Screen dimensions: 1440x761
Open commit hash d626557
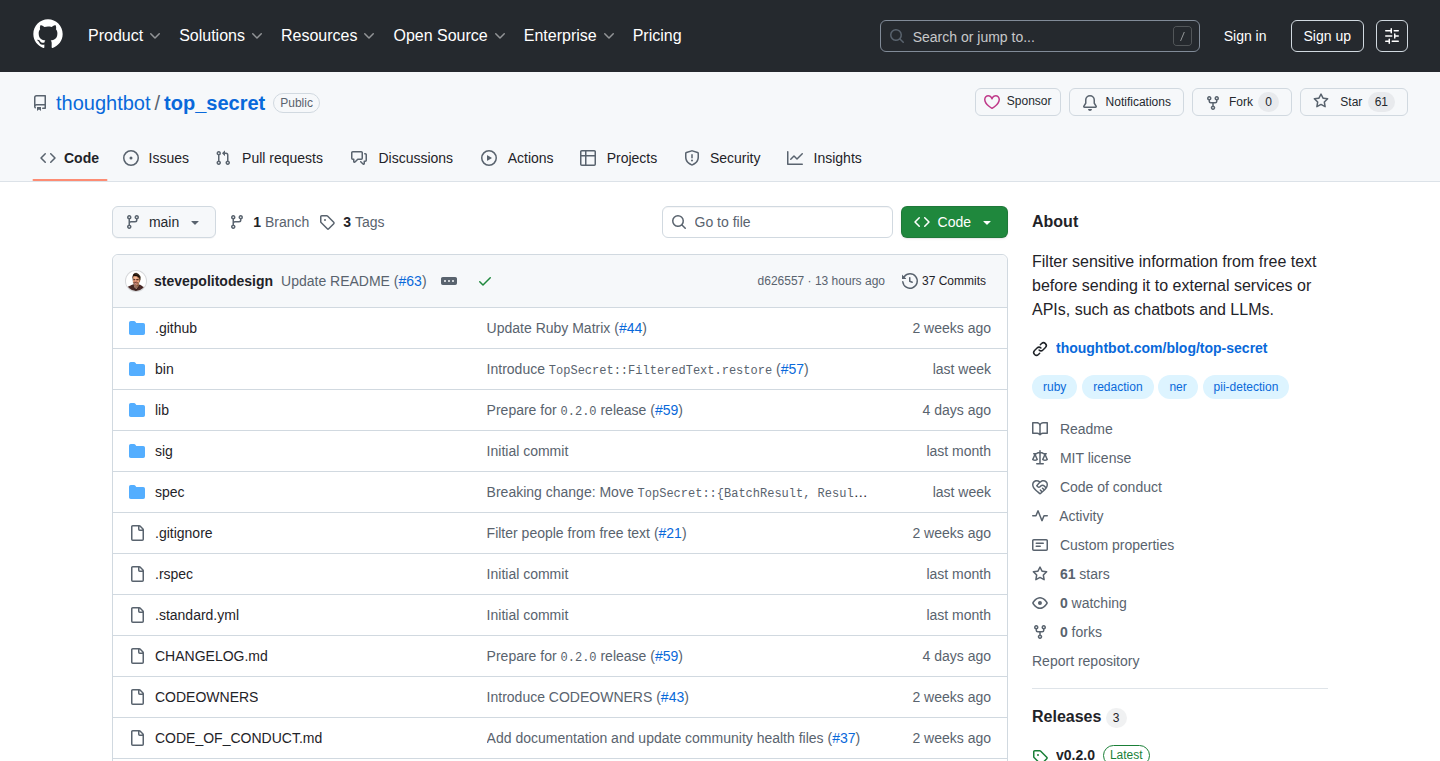[780, 281]
